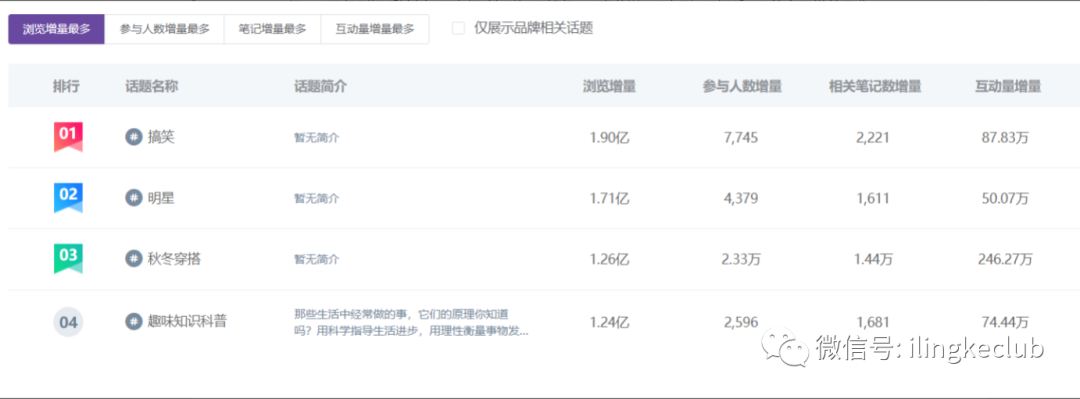Click the 2.33万 participants value

[741, 259]
